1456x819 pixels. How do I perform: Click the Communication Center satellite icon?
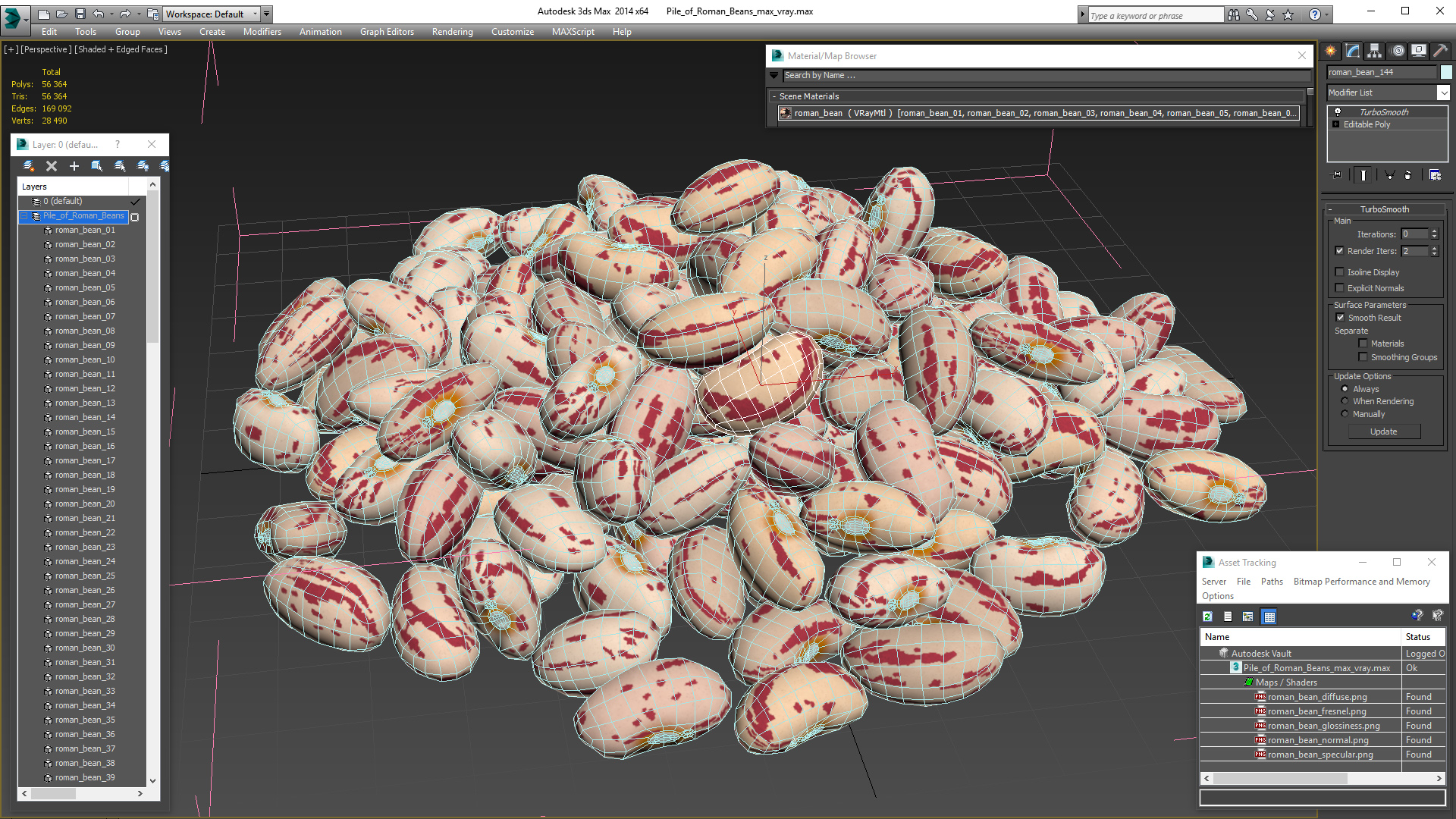click(x=1270, y=14)
